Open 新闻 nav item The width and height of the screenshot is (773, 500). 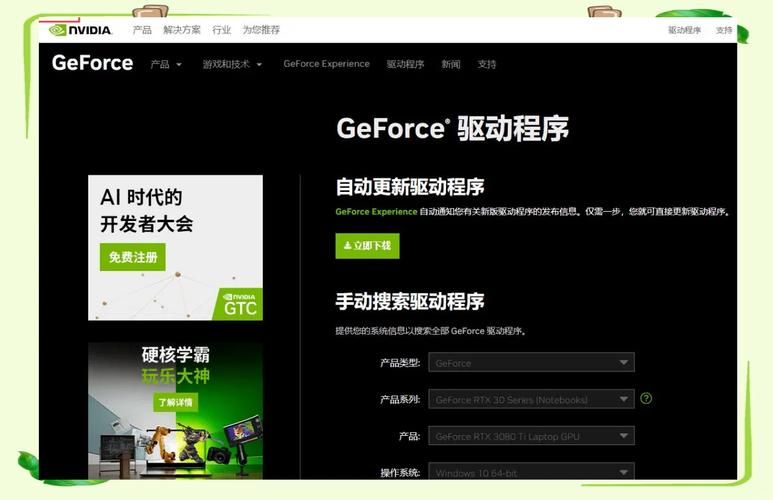coord(451,64)
